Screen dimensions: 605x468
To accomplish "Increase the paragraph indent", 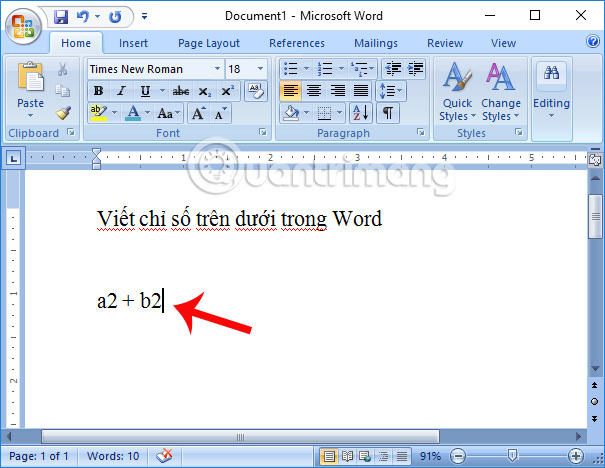I will pyautogui.click(x=415, y=69).
